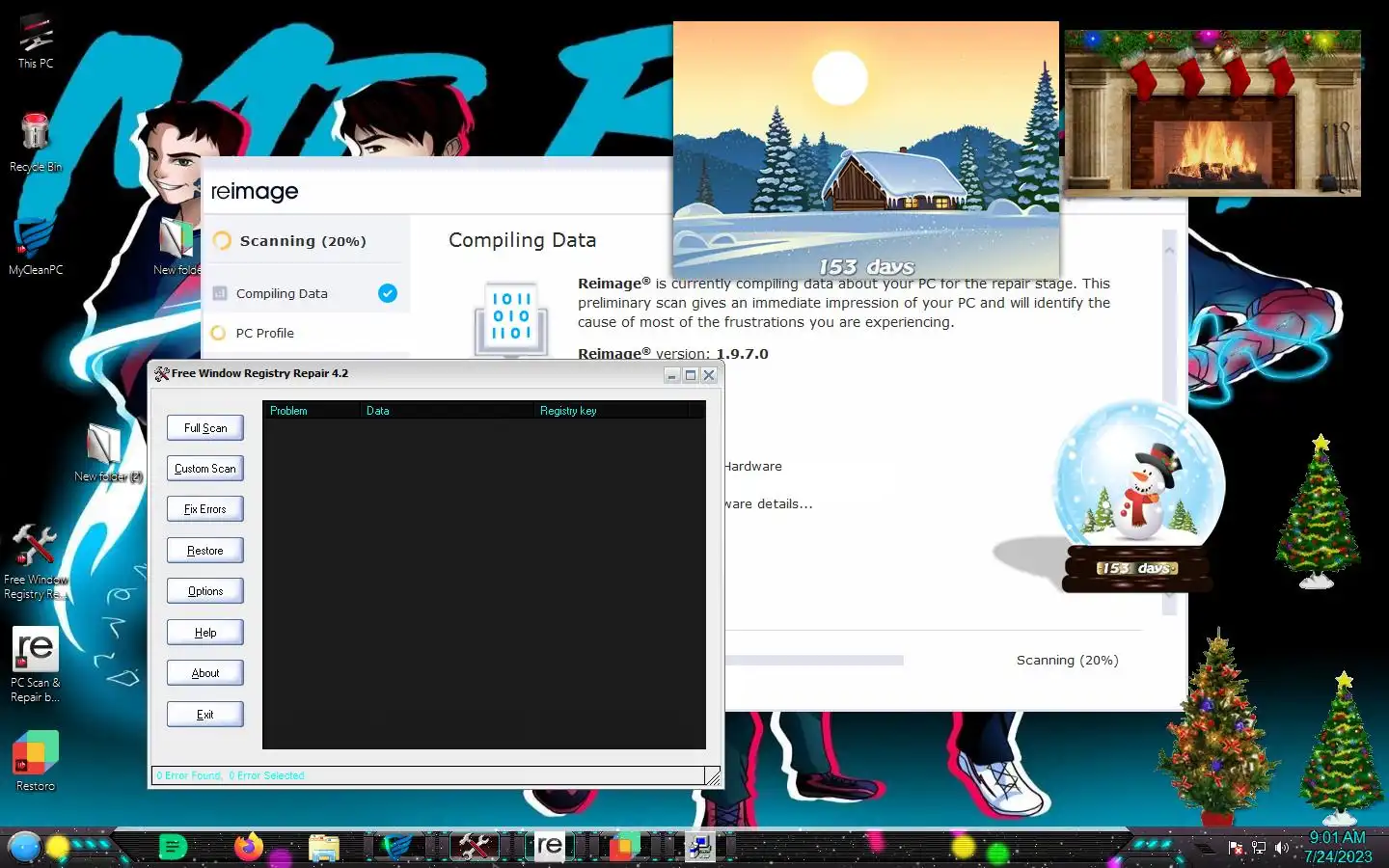
Task: Click the Action Center flag tray icon
Action: tap(1236, 848)
